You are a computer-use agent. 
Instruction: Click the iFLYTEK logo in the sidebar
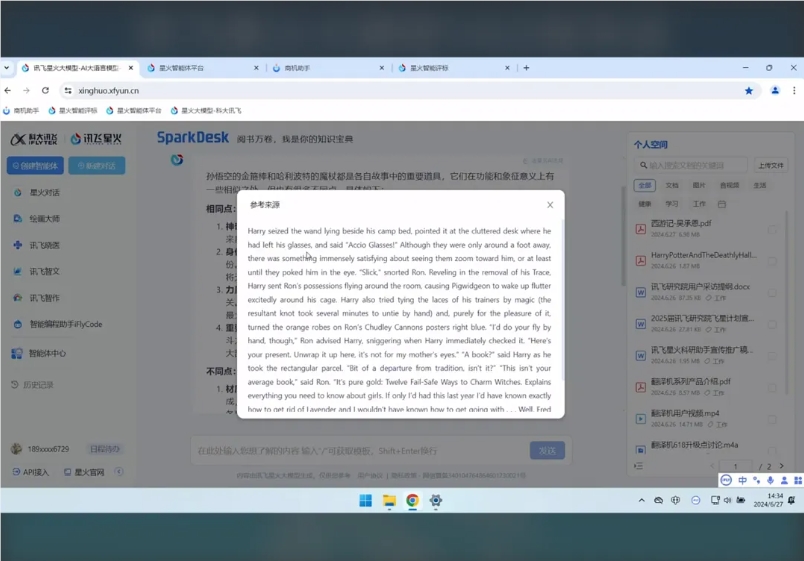(34, 139)
